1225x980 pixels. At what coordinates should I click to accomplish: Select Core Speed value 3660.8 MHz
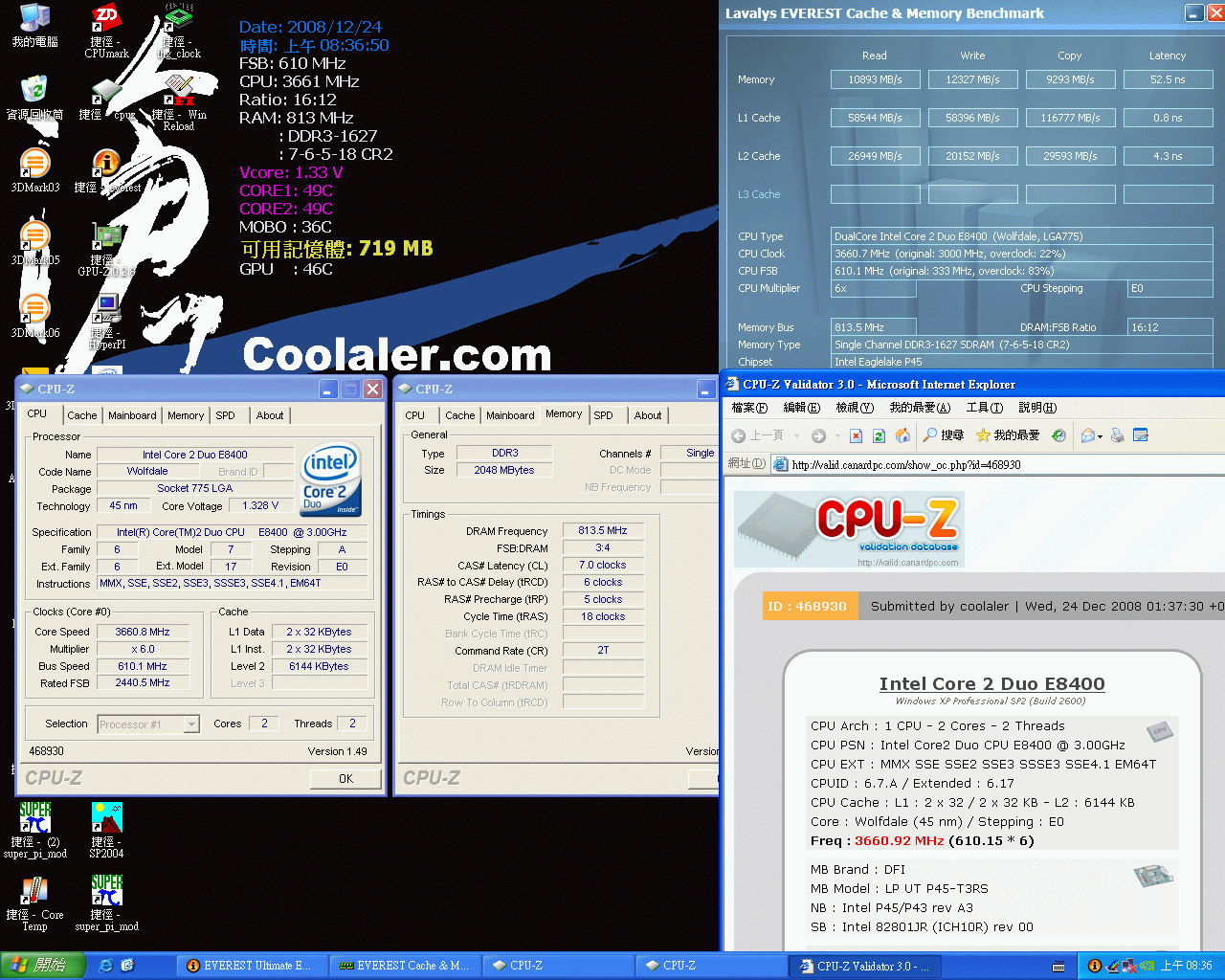pos(143,632)
